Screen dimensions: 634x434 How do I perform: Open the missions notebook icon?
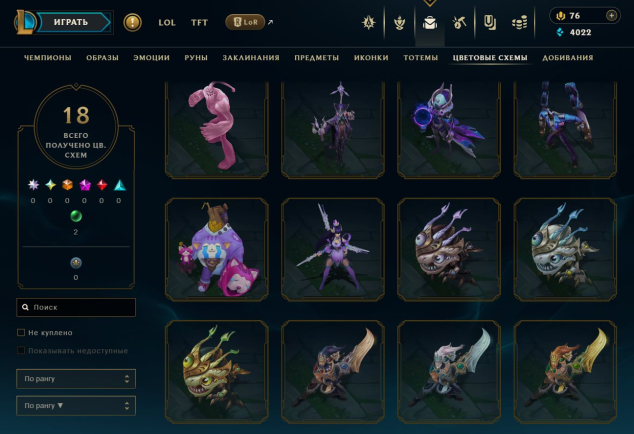[x=490, y=23]
